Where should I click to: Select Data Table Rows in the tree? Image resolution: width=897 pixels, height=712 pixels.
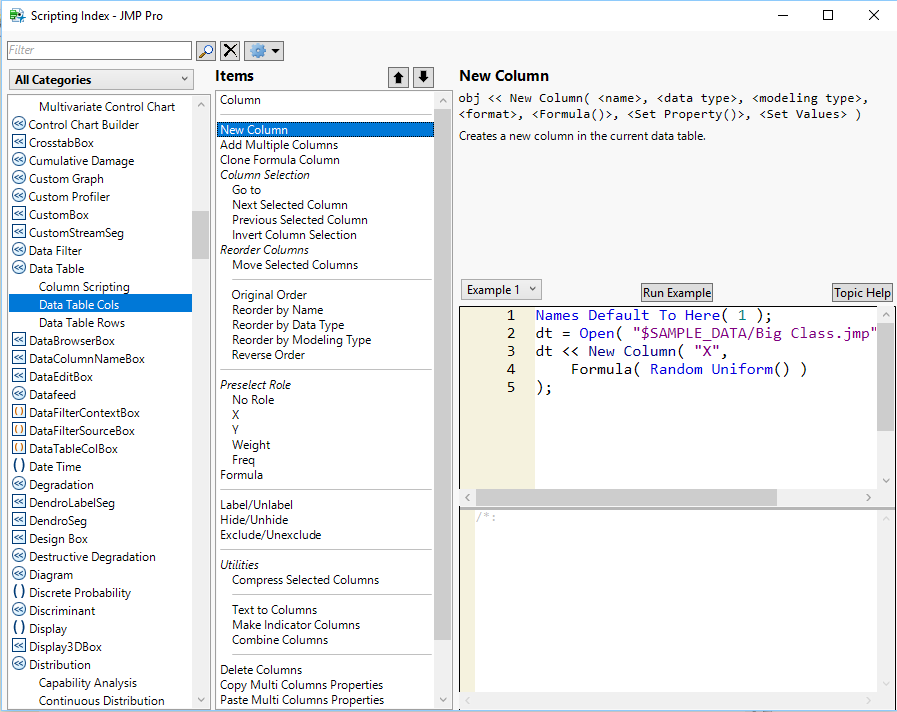pos(82,323)
